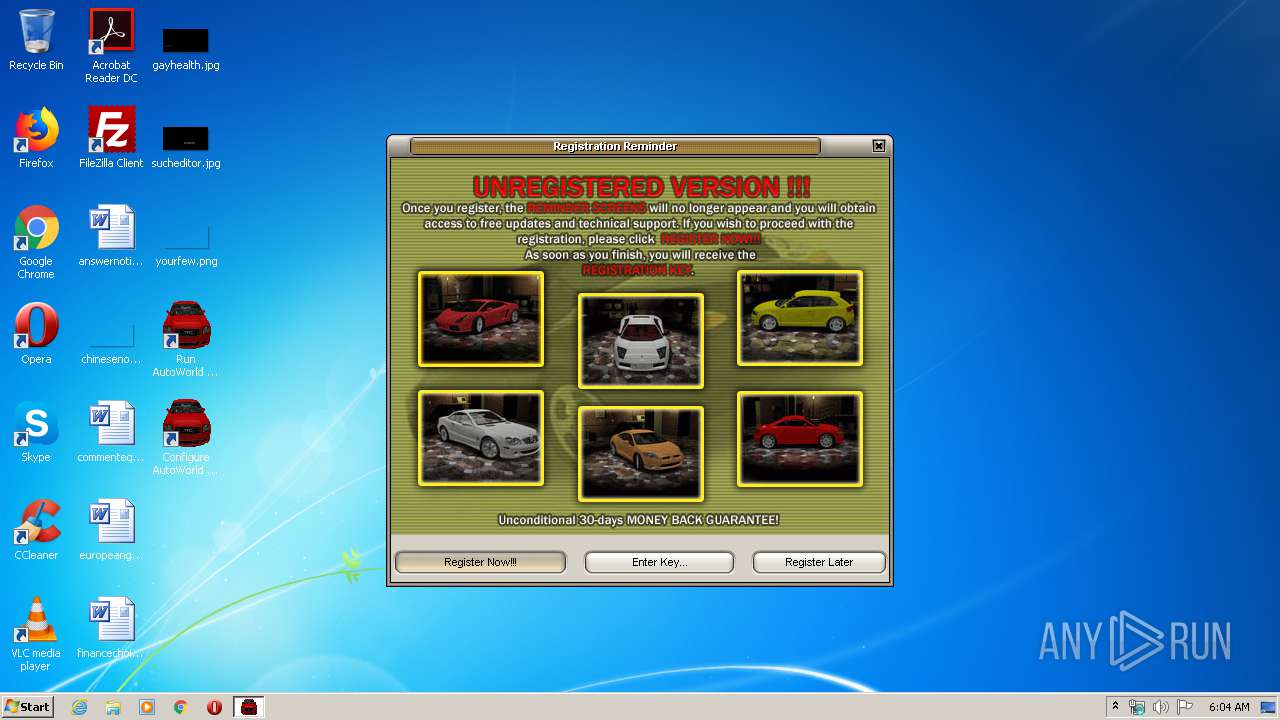Launch Acrobat Reader DC shortcut
This screenshot has height=720, width=1280.
(111, 46)
